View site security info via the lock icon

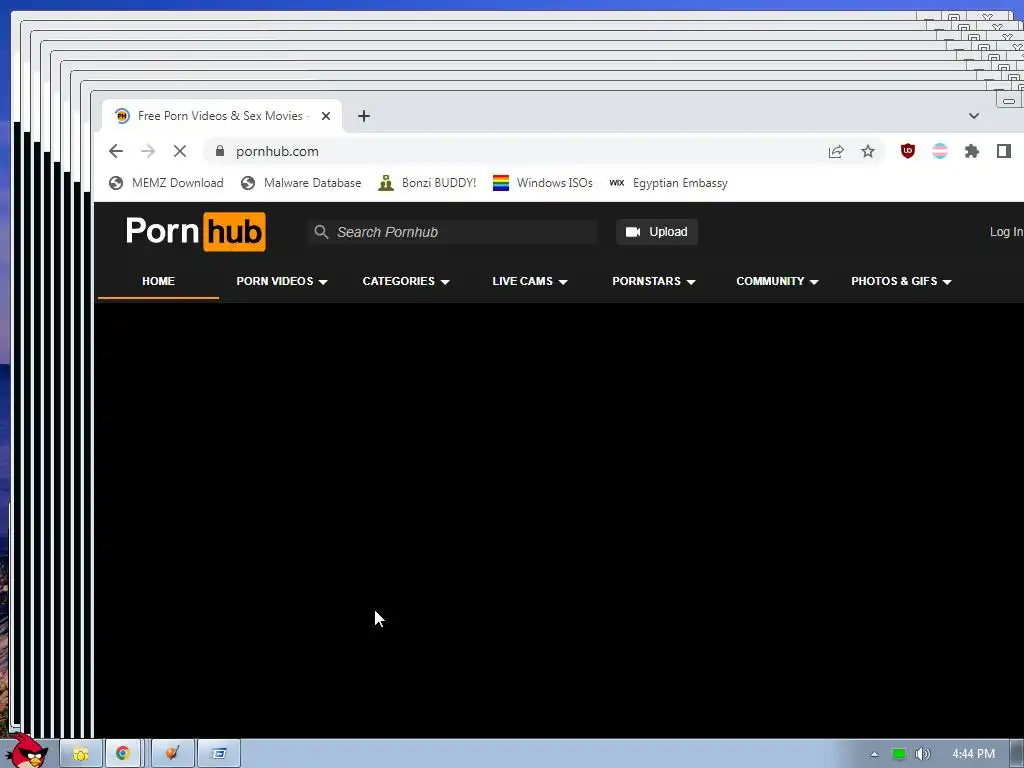[x=220, y=152]
